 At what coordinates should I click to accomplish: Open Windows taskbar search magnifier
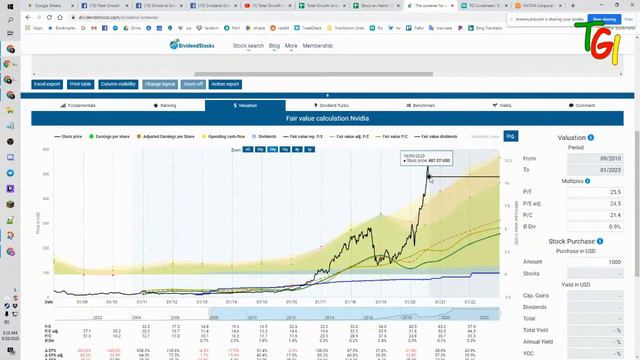[x=10, y=20]
